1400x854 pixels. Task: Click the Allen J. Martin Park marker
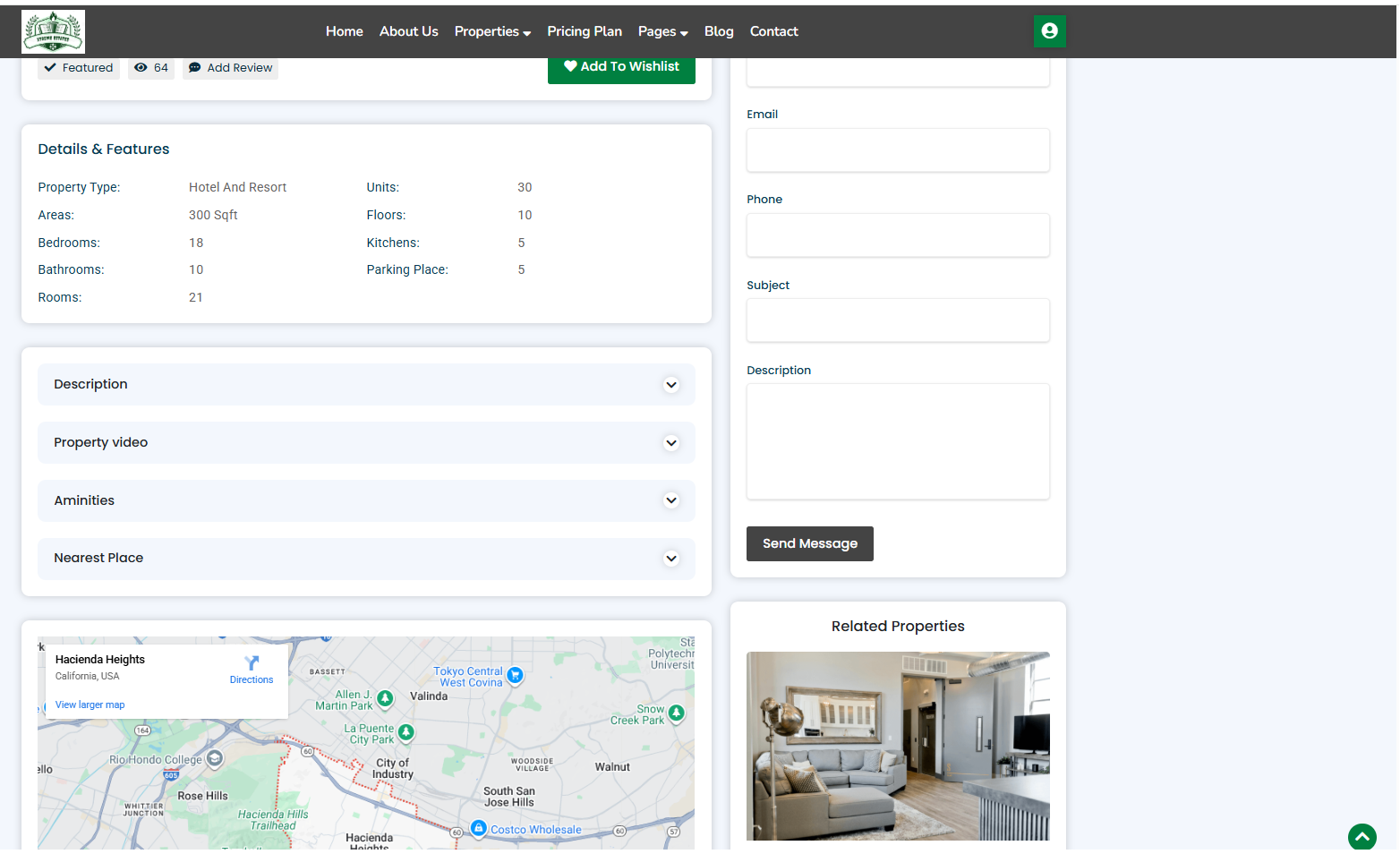click(x=385, y=698)
